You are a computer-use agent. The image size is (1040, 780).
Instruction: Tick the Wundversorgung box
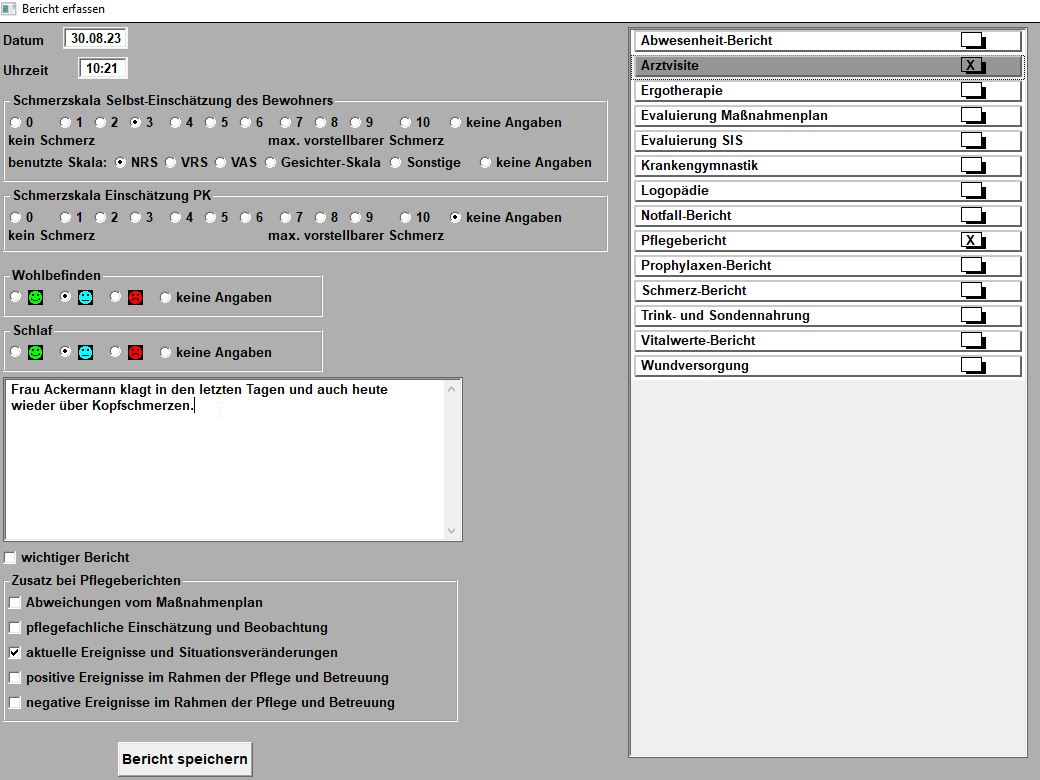coord(973,365)
